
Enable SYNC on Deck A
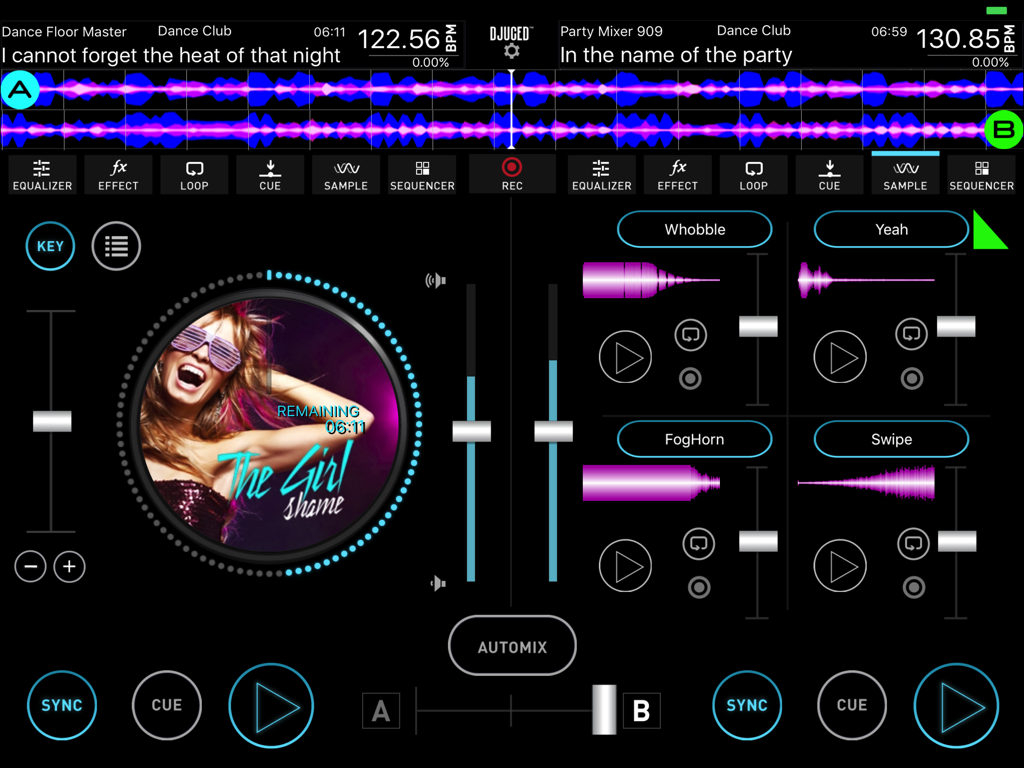[62, 705]
